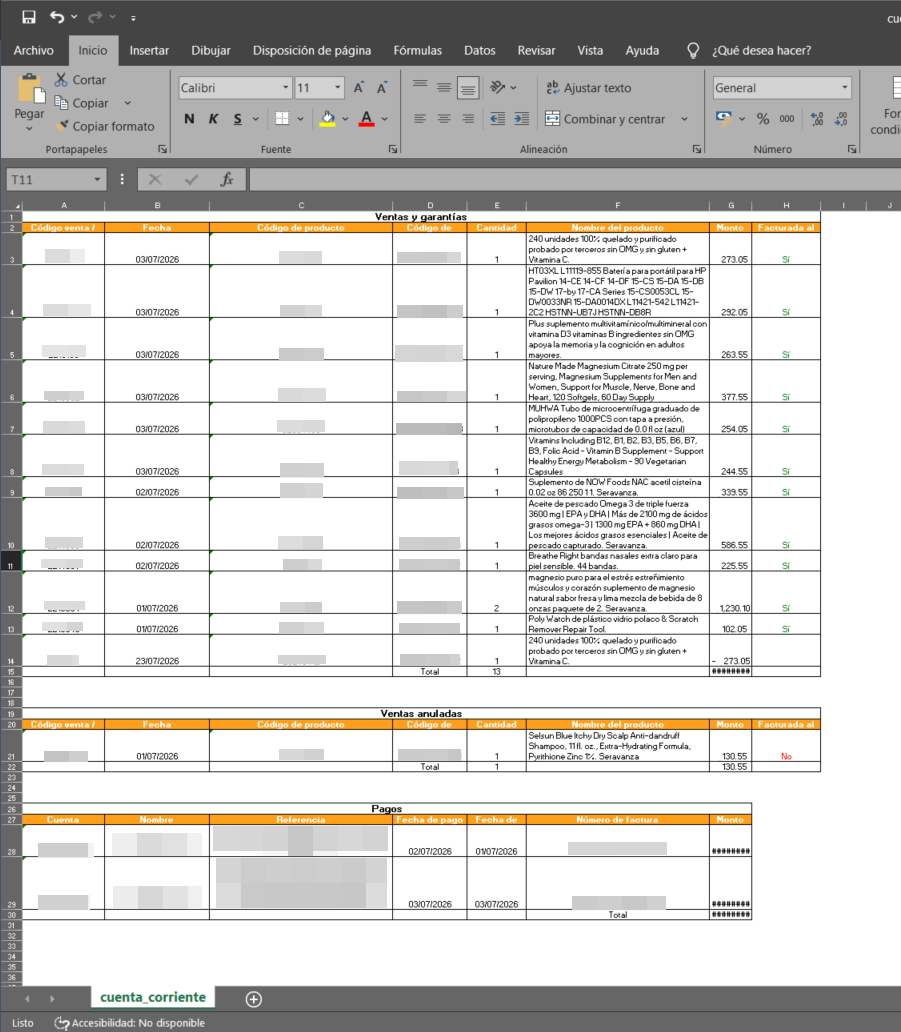Open the fill color dropdown arrow
The width and height of the screenshot is (901, 1032).
tap(345, 119)
